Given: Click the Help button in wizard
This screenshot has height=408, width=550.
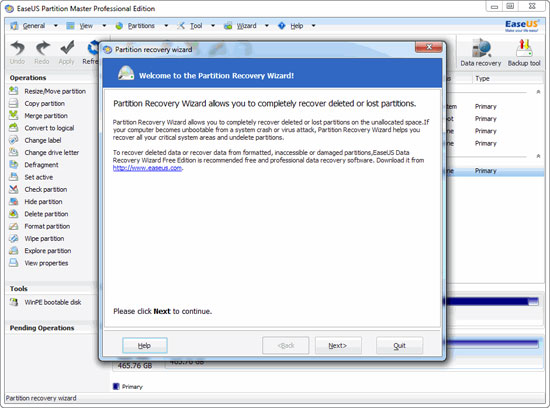Looking at the screenshot, I should (145, 346).
